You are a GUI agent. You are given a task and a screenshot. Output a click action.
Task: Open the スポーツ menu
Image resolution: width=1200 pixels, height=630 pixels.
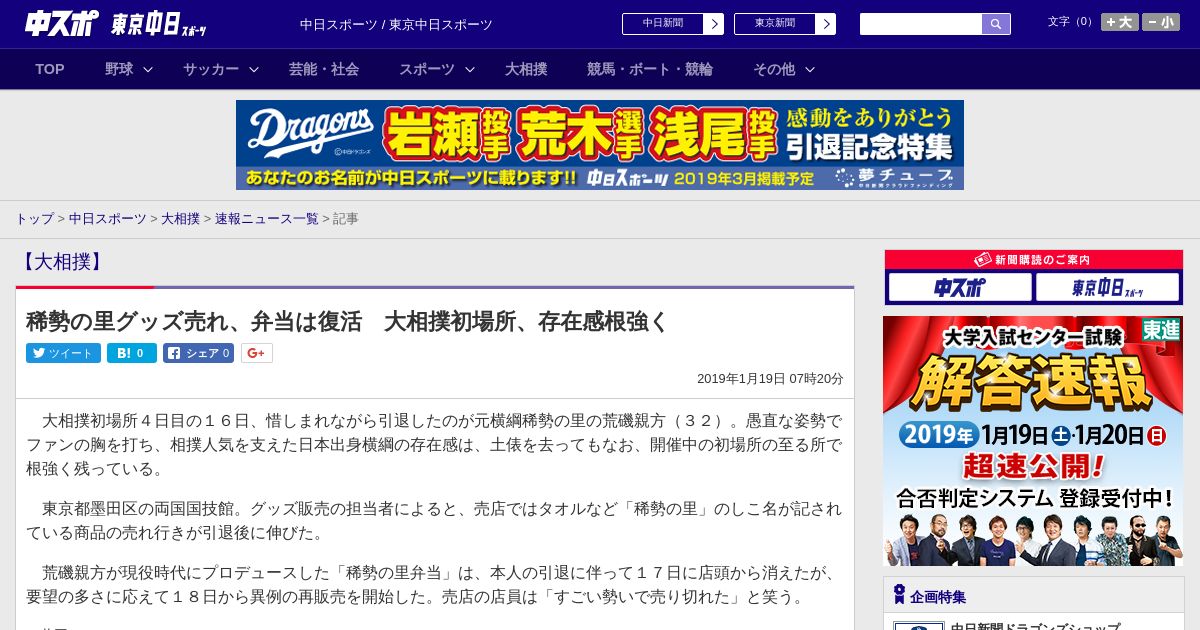coord(427,69)
